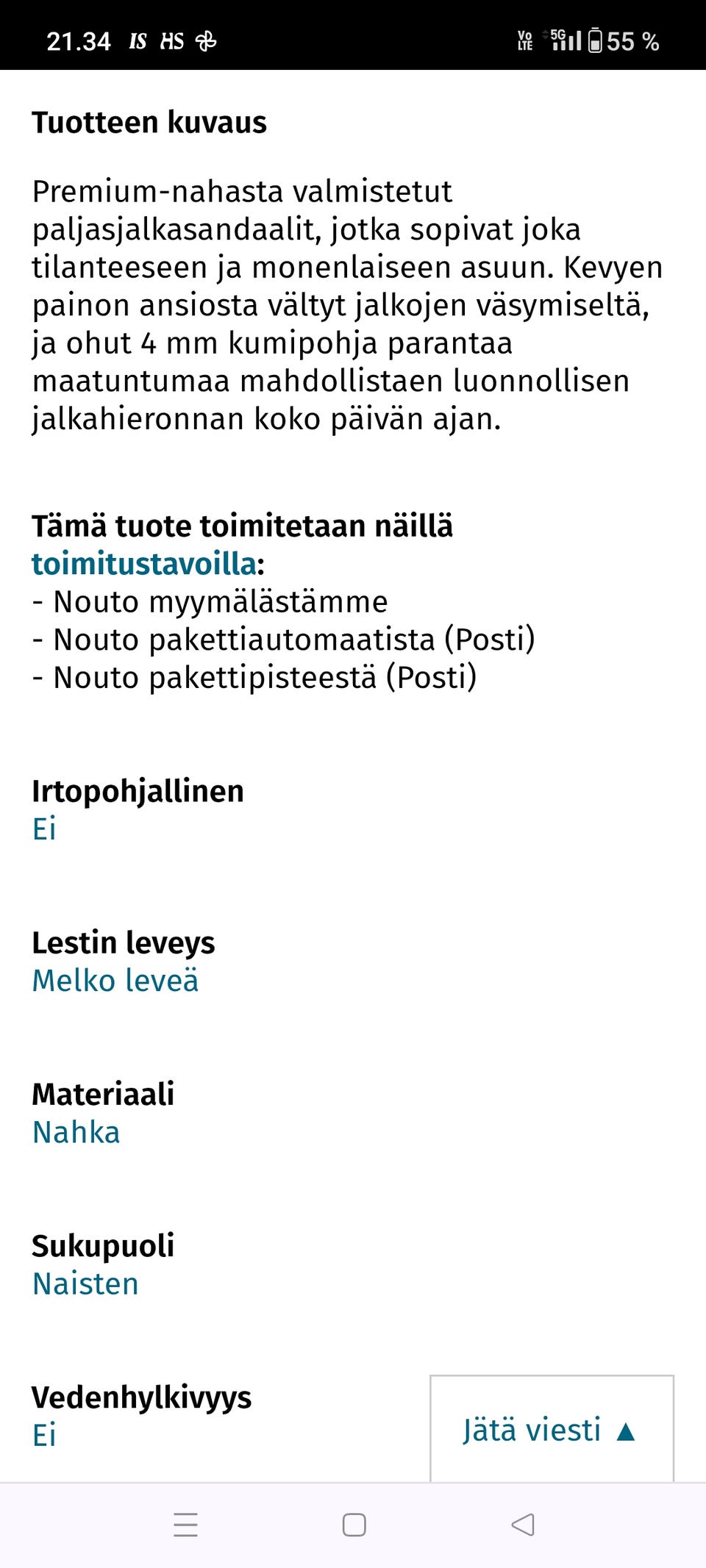Viewport: 706px width, 1568px height.
Task: Select 'Naisten' under Sukupuoli
Action: coord(85,1284)
